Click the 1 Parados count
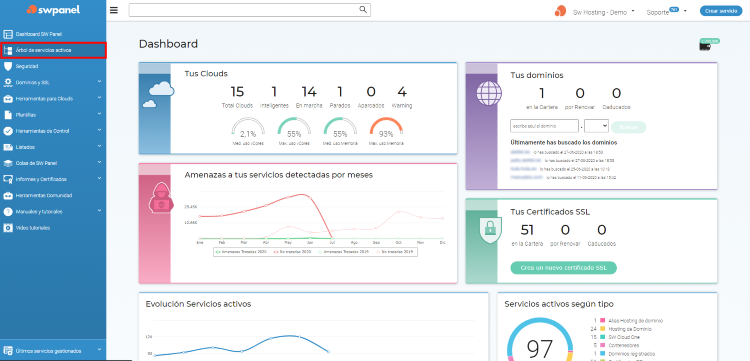This screenshot has width=750, height=361. pos(340,91)
